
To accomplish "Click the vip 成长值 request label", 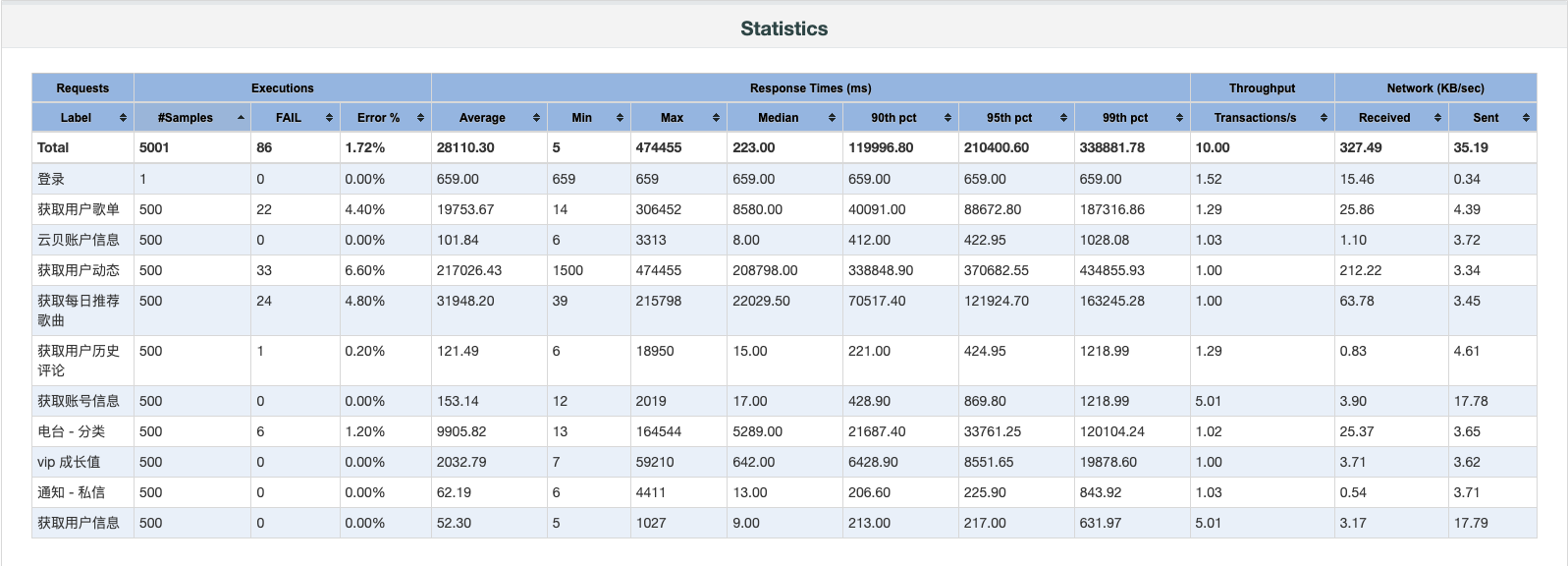I will point(69,462).
